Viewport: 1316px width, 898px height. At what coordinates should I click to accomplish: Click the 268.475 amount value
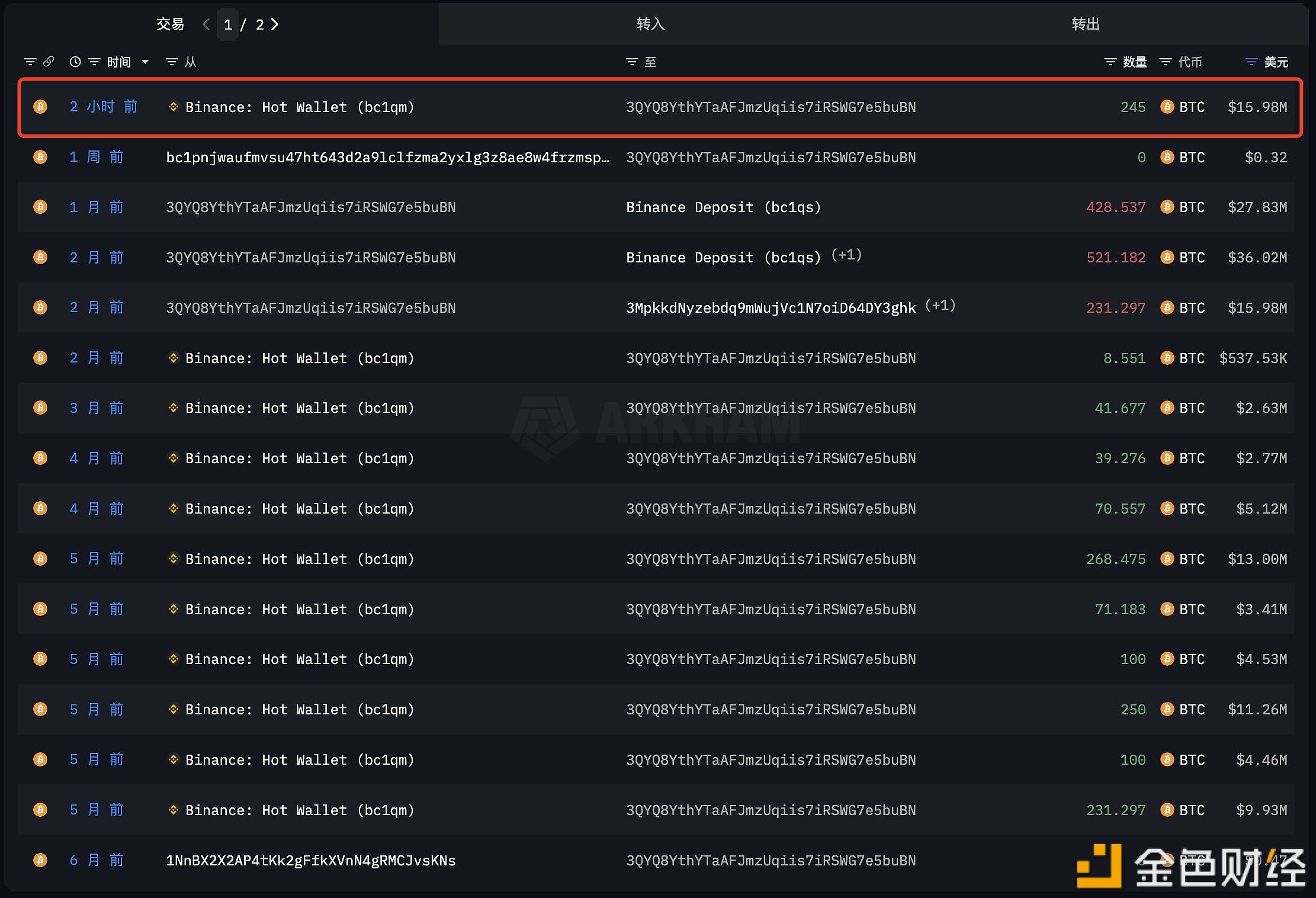tap(1116, 559)
